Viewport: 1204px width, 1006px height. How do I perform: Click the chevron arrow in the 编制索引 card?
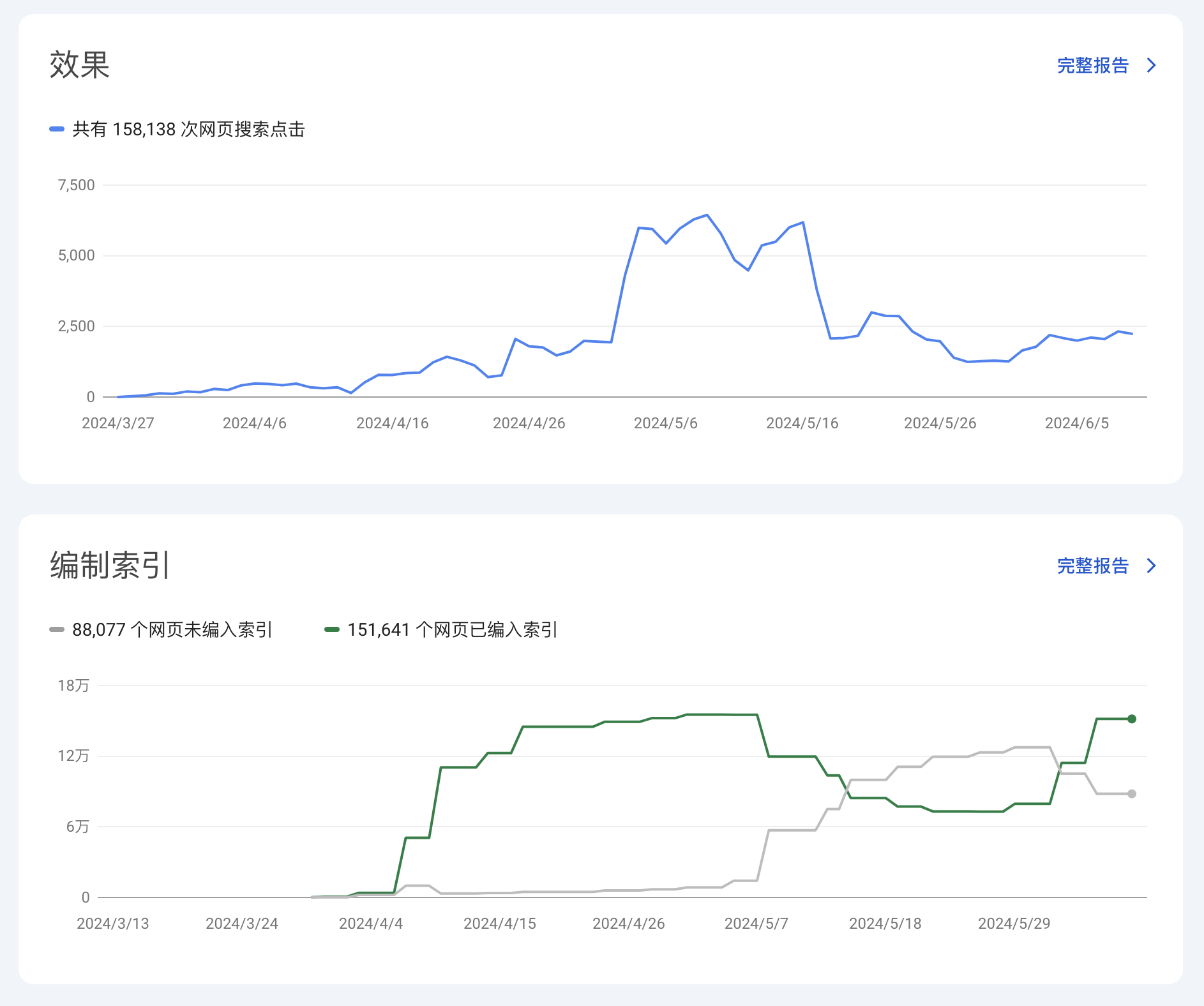click(x=1151, y=566)
